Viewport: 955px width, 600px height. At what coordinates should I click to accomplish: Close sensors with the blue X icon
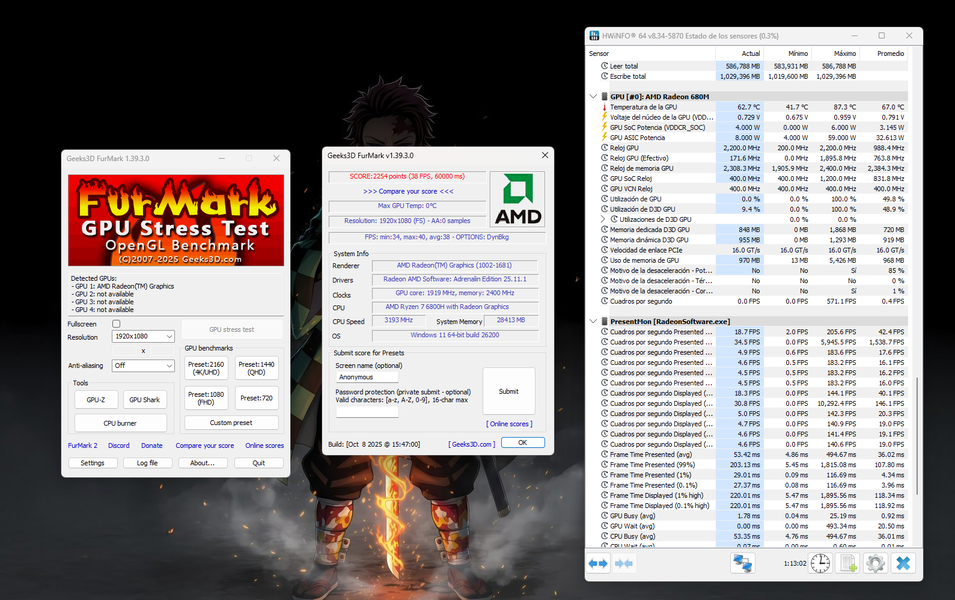(903, 564)
